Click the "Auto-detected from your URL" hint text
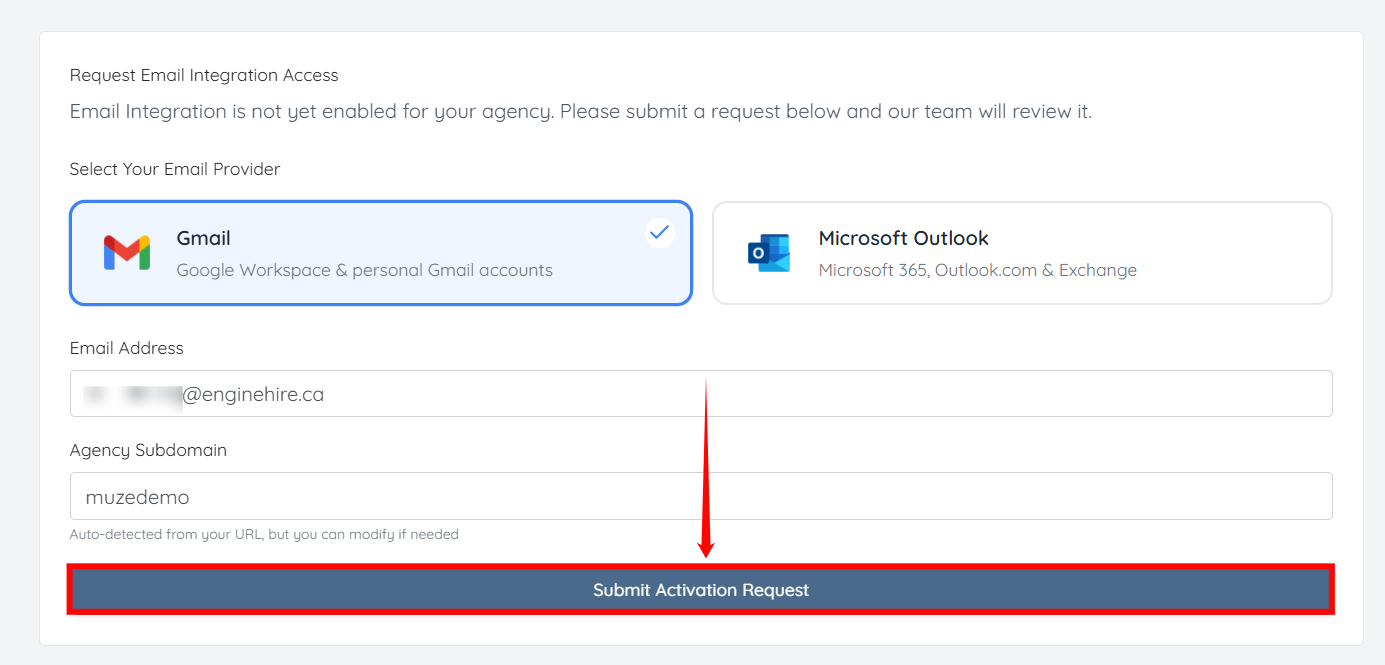The image size is (1385, 665). [264, 534]
